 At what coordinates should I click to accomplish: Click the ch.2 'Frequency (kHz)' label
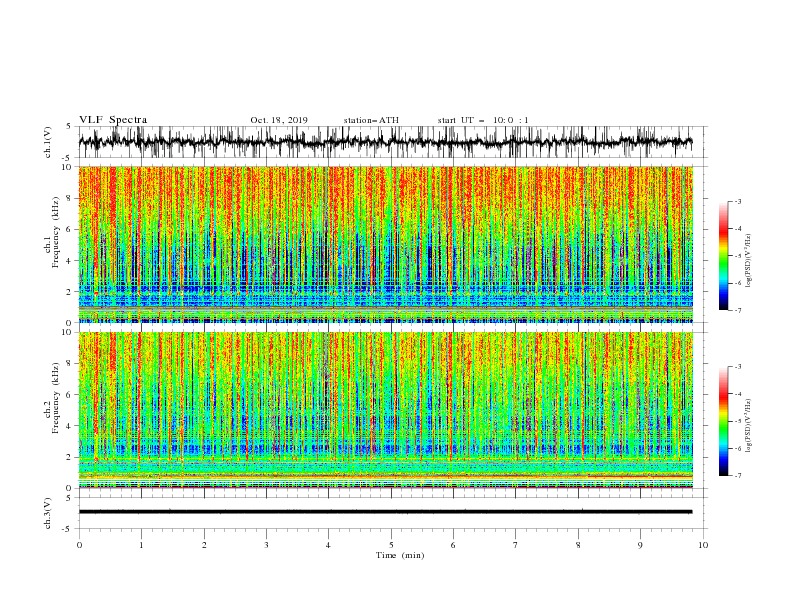[x=56, y=398]
